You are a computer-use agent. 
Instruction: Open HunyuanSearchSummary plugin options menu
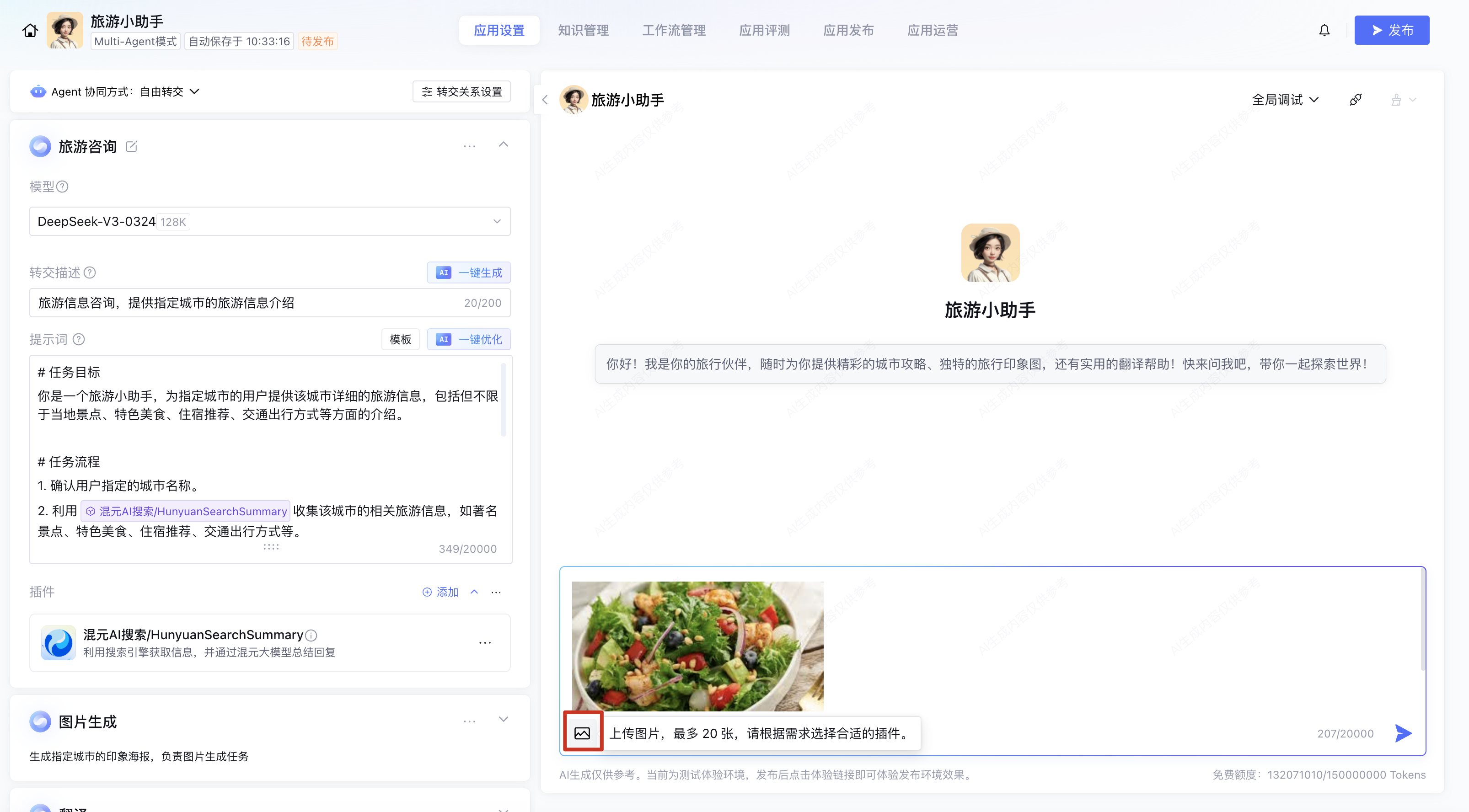pyautogui.click(x=485, y=643)
